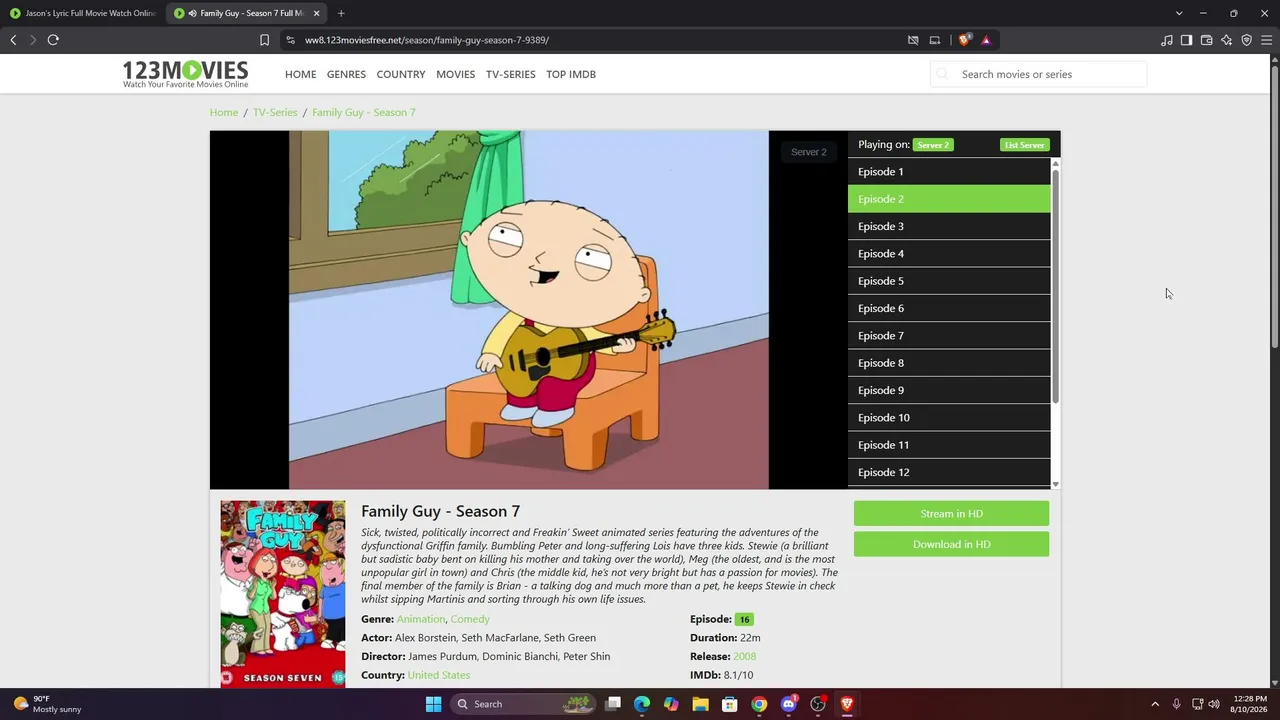Open Discord from taskbar
Screen dimensions: 1280x720
click(x=789, y=704)
